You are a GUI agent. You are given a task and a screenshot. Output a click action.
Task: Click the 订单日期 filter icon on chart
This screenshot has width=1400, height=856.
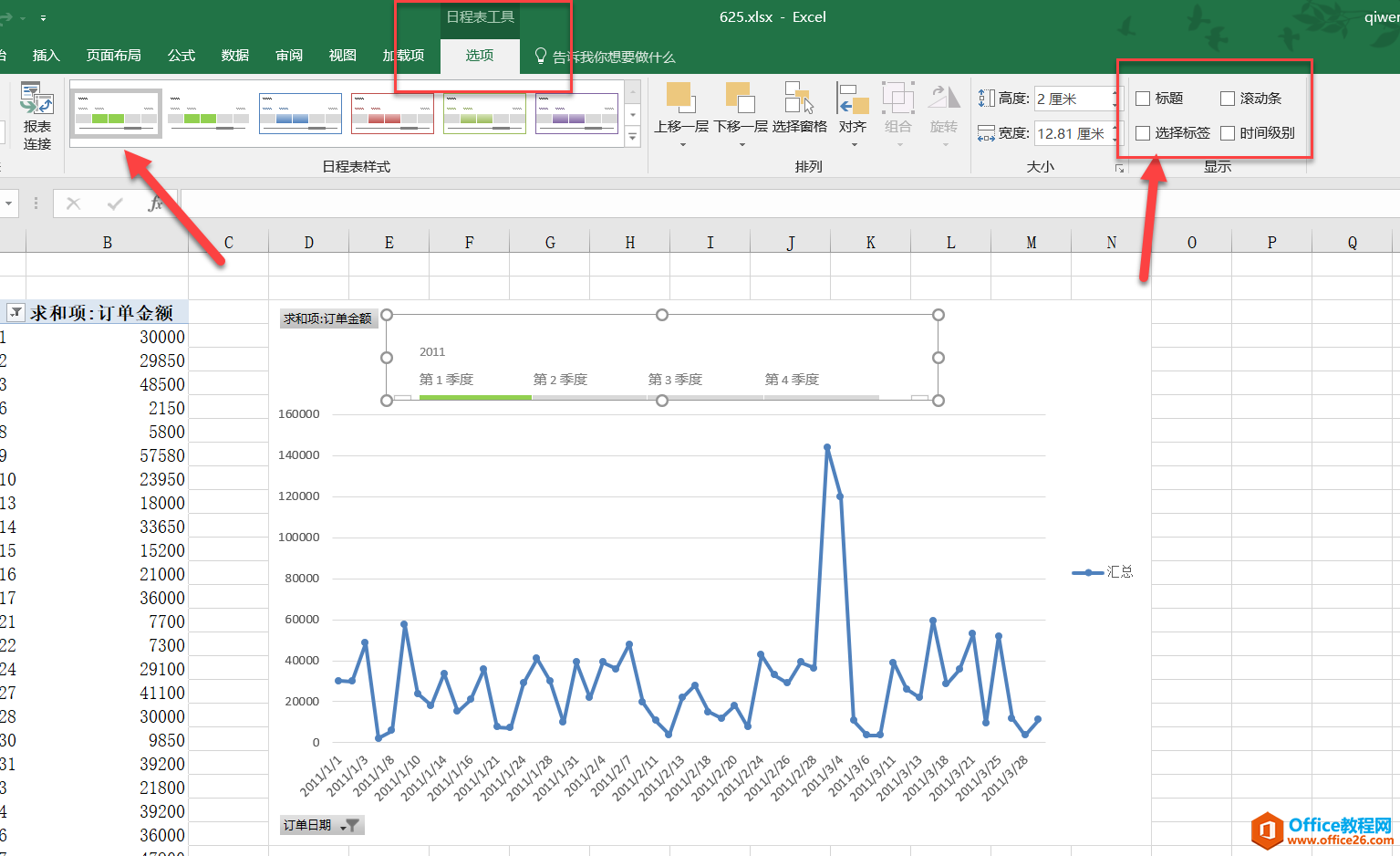[x=350, y=826]
